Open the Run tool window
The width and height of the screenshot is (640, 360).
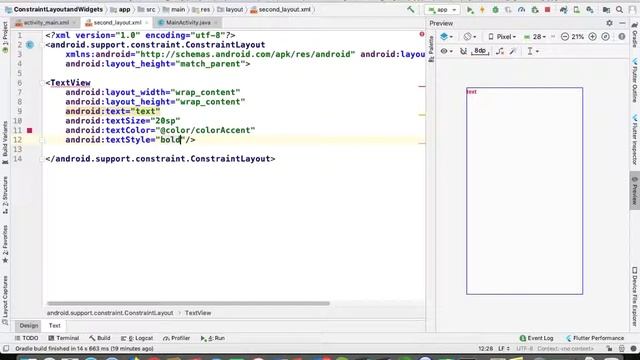tap(213, 338)
